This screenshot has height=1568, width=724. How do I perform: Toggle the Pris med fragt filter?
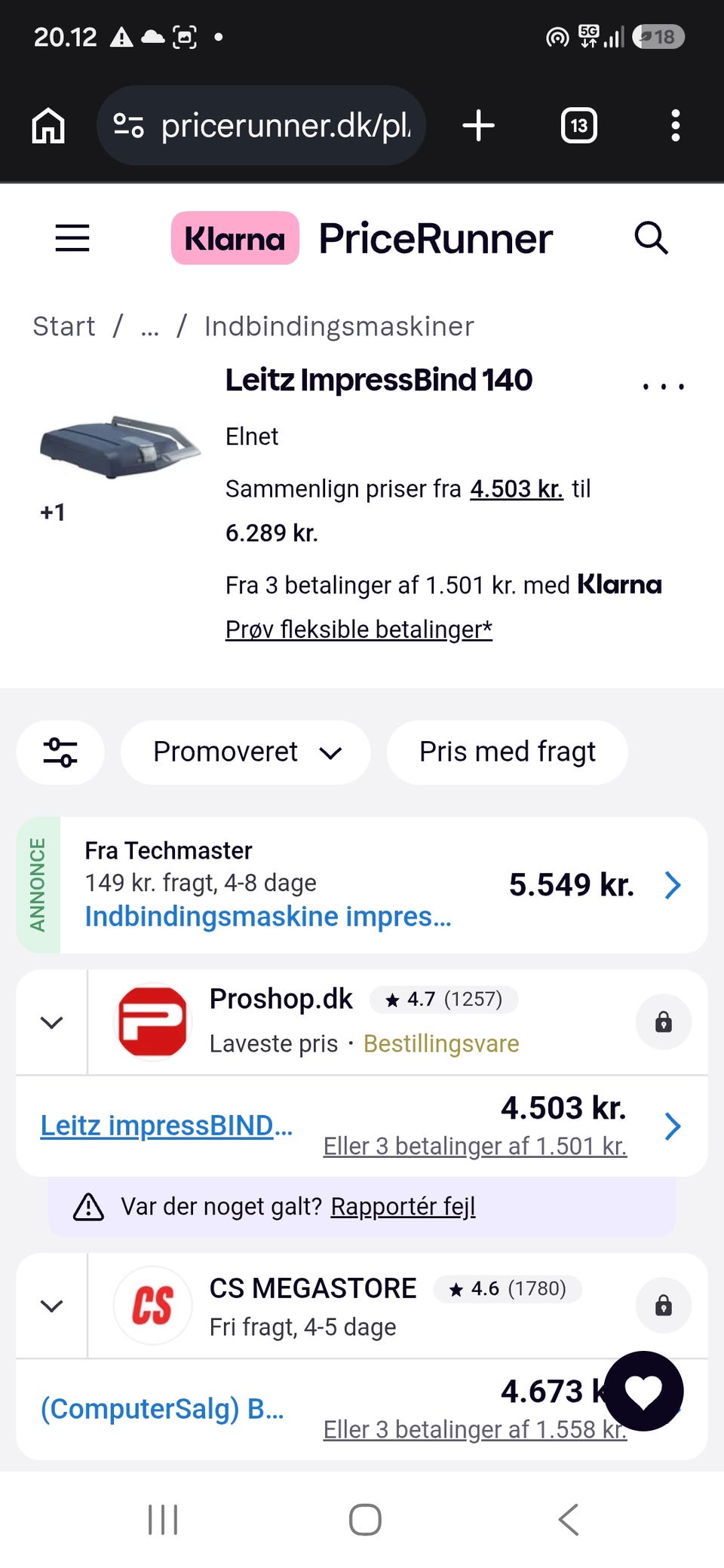pos(508,752)
